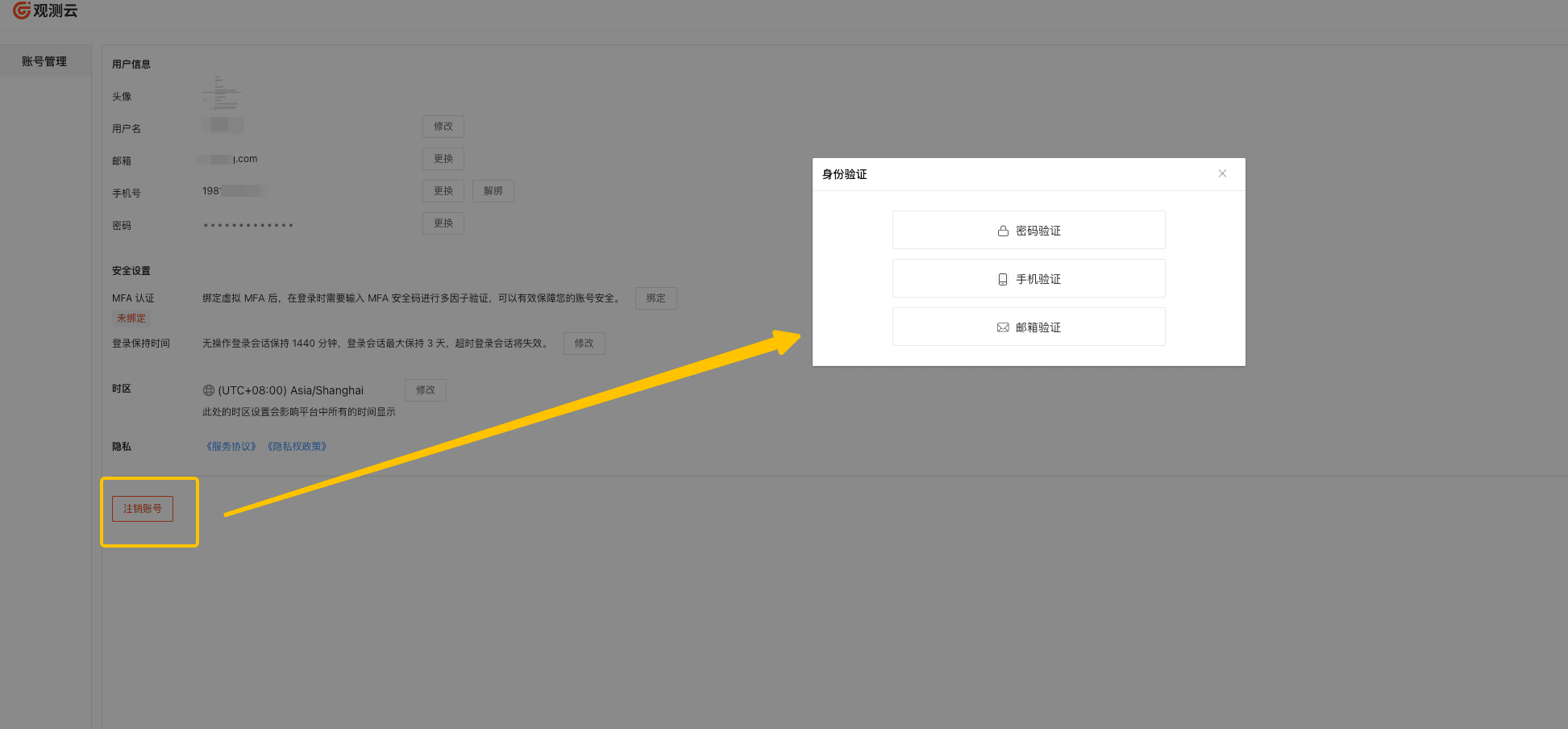Click the envelope icon in 邮箱验证
The height and width of the screenshot is (729, 1568).
coord(1003,327)
